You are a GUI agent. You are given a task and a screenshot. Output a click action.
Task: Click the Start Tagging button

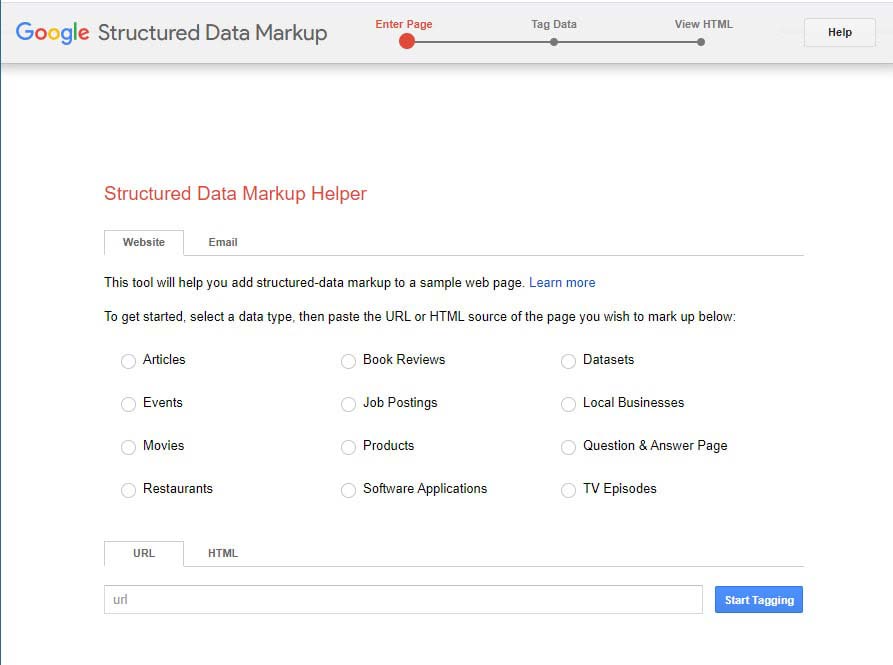coord(758,599)
